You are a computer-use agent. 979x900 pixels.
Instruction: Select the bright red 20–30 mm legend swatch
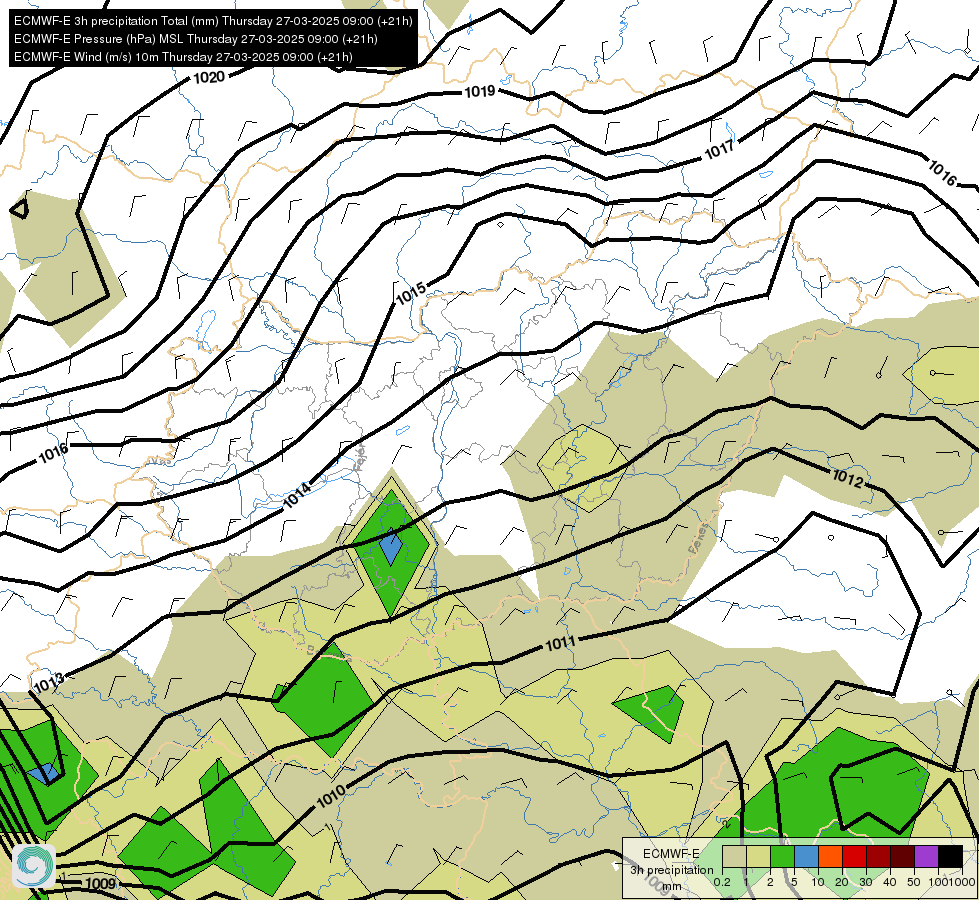854,857
